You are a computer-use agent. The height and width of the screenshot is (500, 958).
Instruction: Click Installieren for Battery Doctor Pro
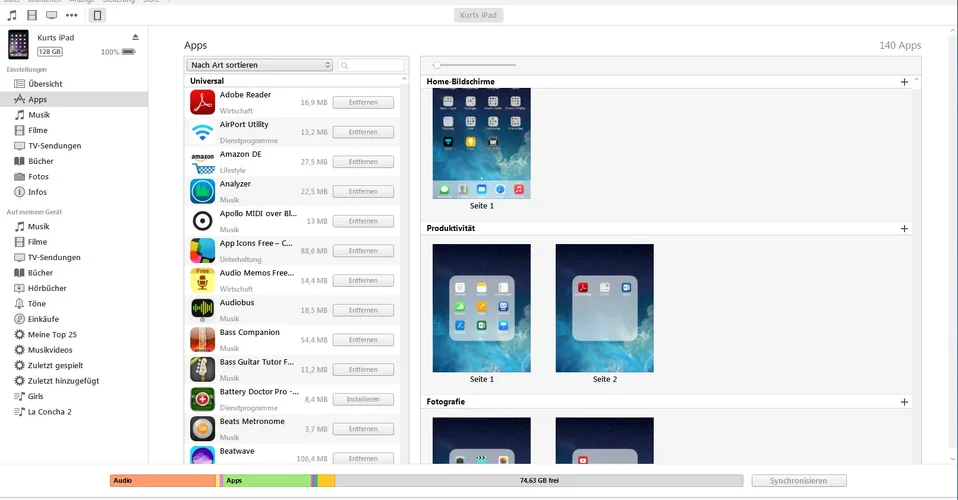point(363,399)
